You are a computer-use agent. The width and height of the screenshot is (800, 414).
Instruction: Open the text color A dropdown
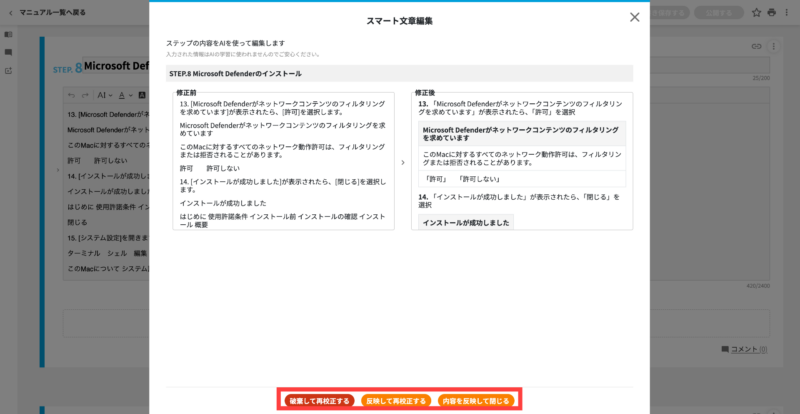coord(125,95)
